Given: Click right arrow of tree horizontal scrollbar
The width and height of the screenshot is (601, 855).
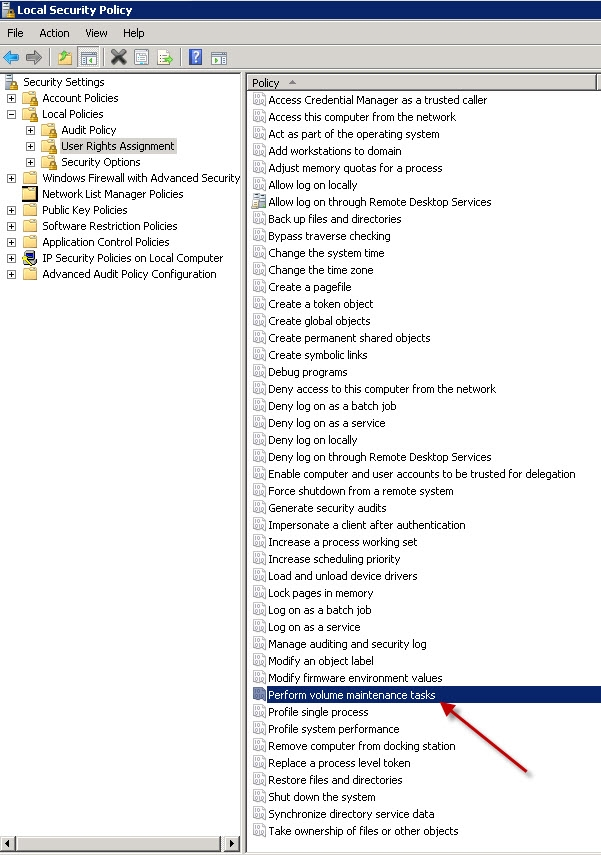Looking at the screenshot, I should (x=232, y=844).
